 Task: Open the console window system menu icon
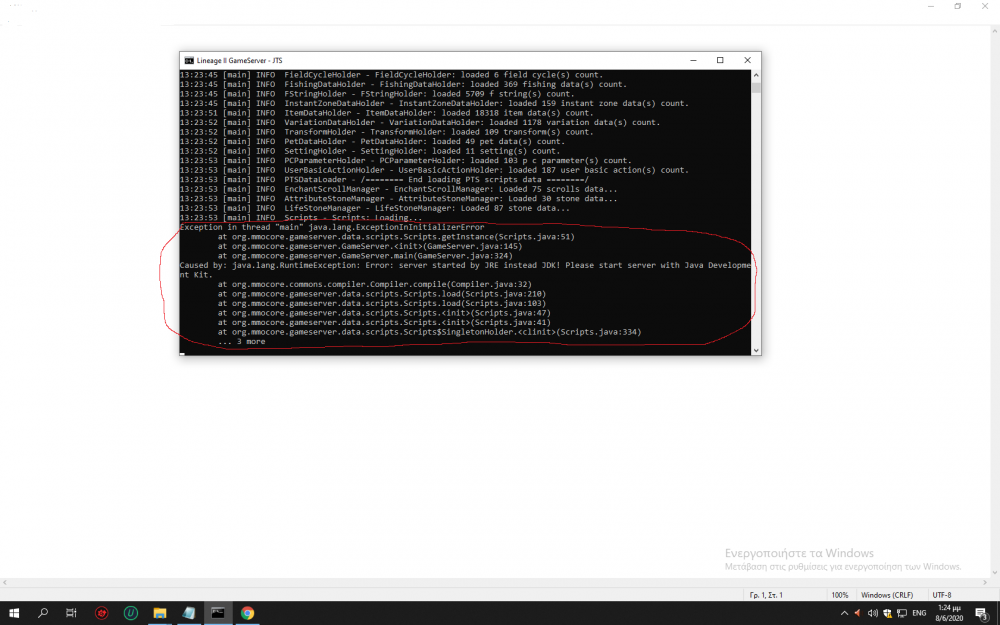(x=189, y=60)
